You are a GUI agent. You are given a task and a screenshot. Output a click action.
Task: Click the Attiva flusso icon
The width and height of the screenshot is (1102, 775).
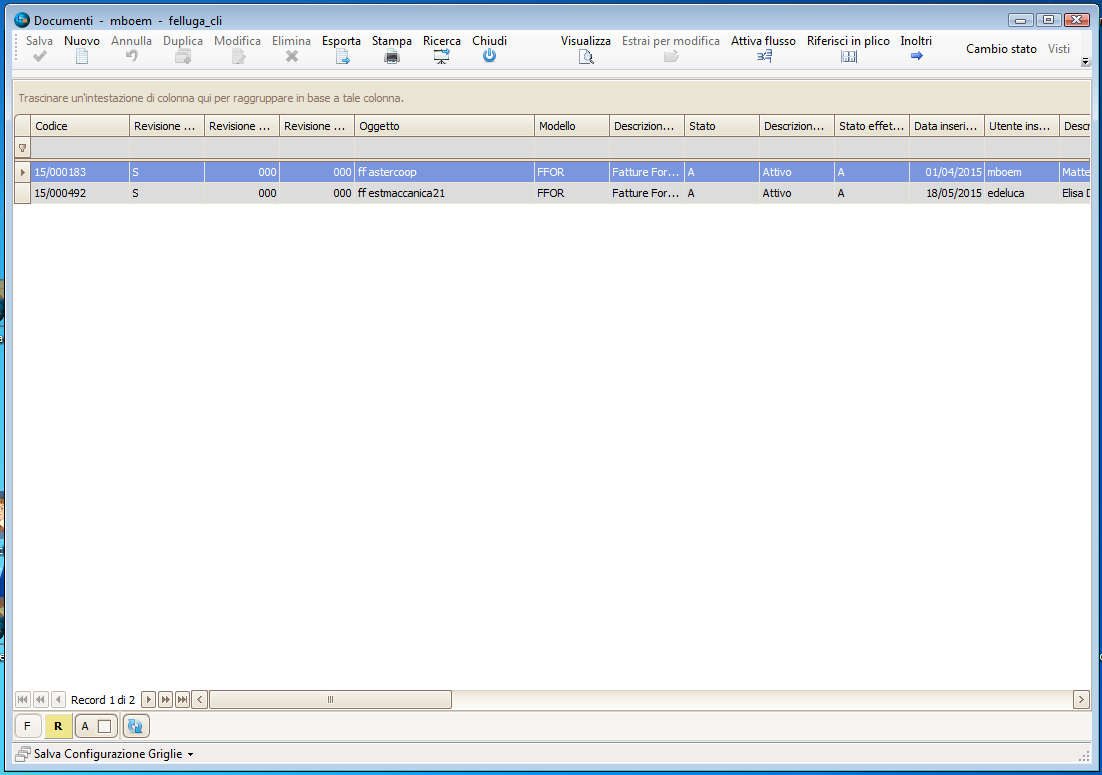(x=763, y=57)
